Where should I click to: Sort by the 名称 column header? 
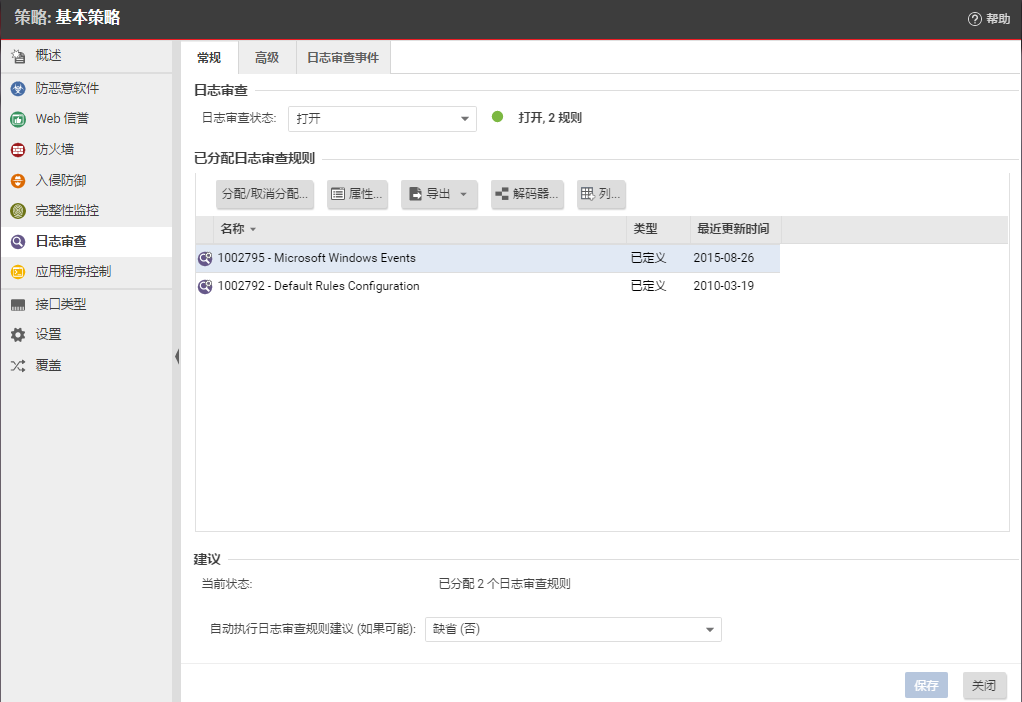232,229
